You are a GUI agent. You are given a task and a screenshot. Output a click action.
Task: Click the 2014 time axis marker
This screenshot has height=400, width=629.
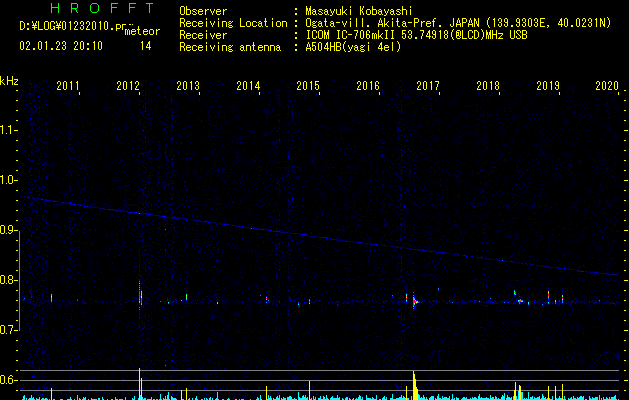(248, 85)
